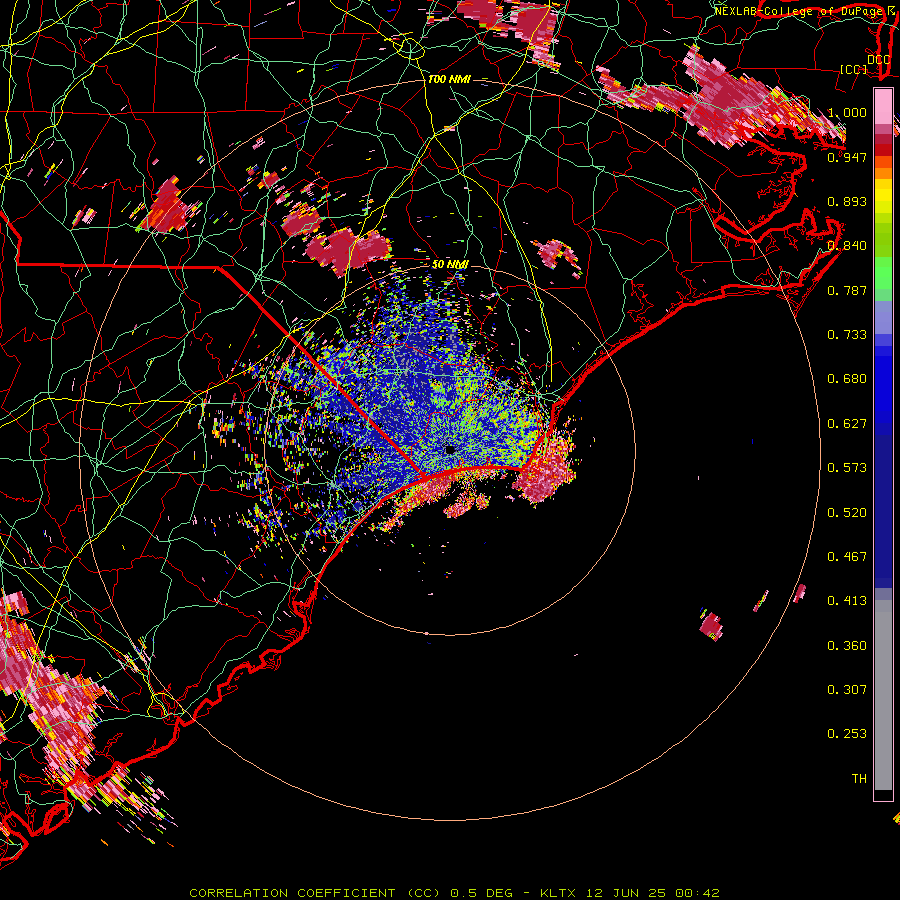Screen dimensions: 900x900
Task: Click the pale pink top segment of color bar
Action: 883,106
